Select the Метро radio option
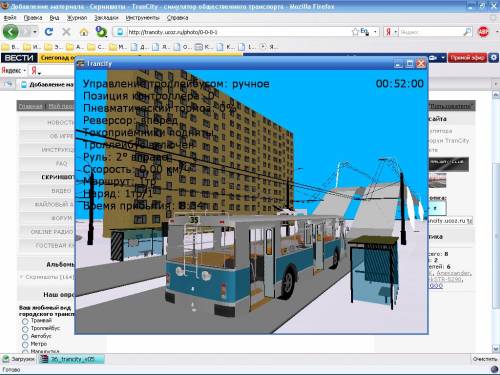This screenshot has width=500, height=375. (25, 345)
